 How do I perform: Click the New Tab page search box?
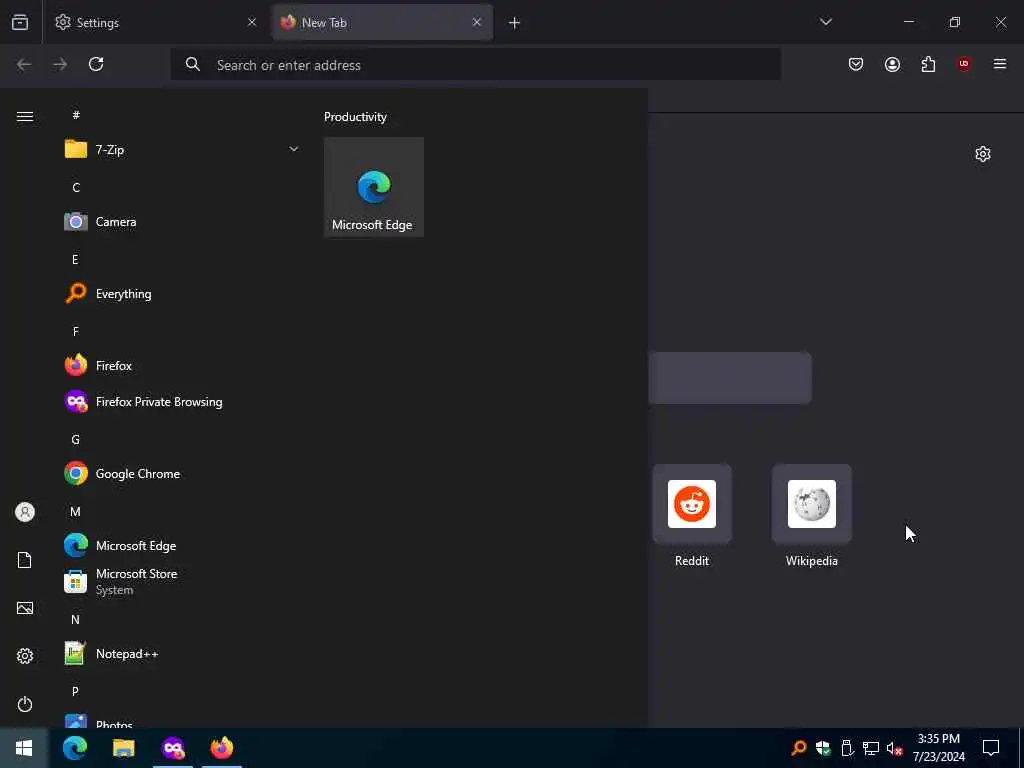[730, 377]
